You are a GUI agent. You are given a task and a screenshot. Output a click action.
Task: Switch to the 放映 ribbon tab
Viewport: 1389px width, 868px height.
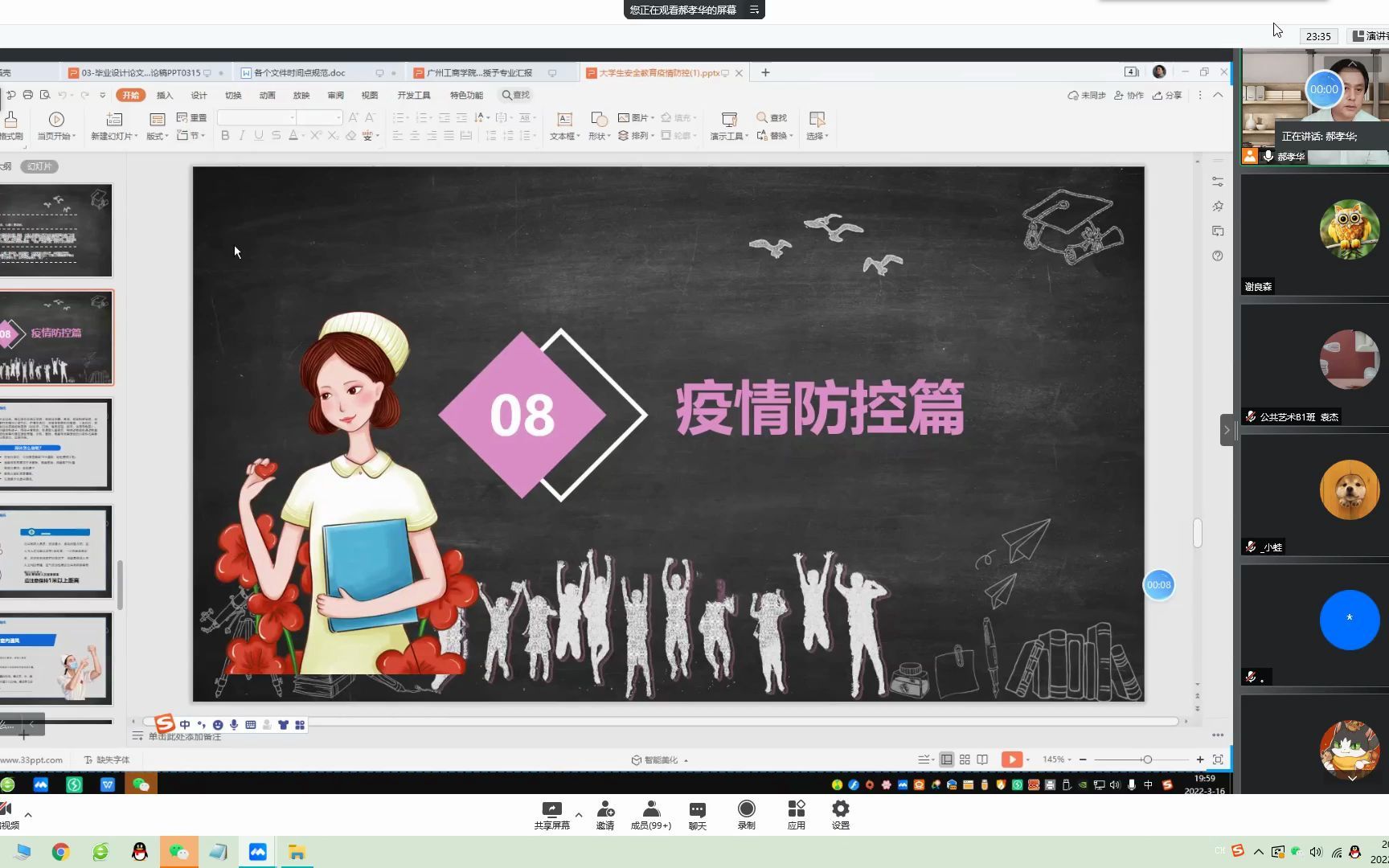click(x=301, y=95)
